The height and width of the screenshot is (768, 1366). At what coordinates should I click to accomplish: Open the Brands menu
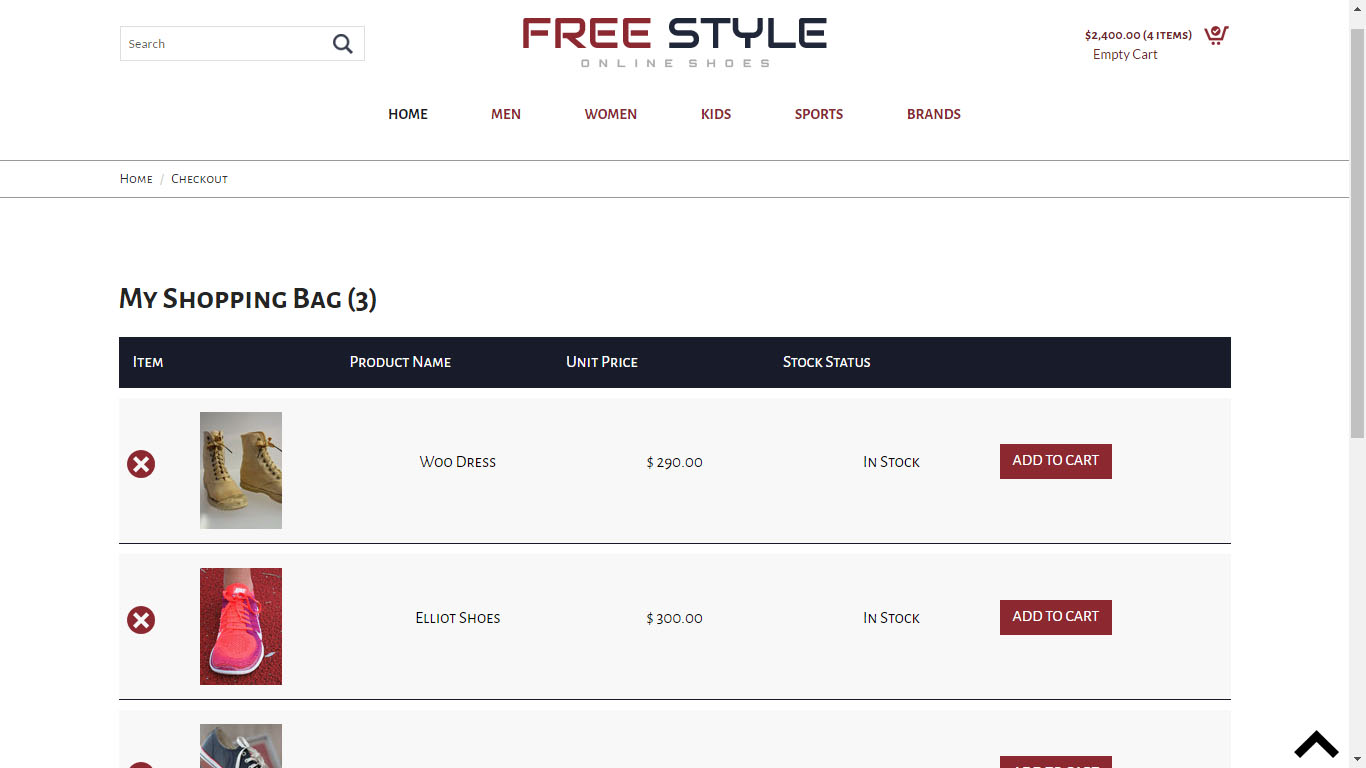pos(934,114)
